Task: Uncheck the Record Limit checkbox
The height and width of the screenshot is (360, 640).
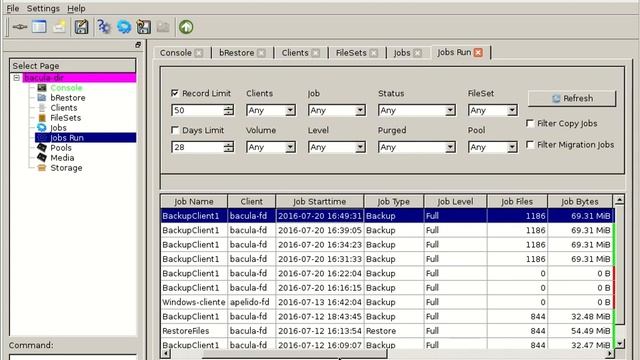Action: coord(175,93)
